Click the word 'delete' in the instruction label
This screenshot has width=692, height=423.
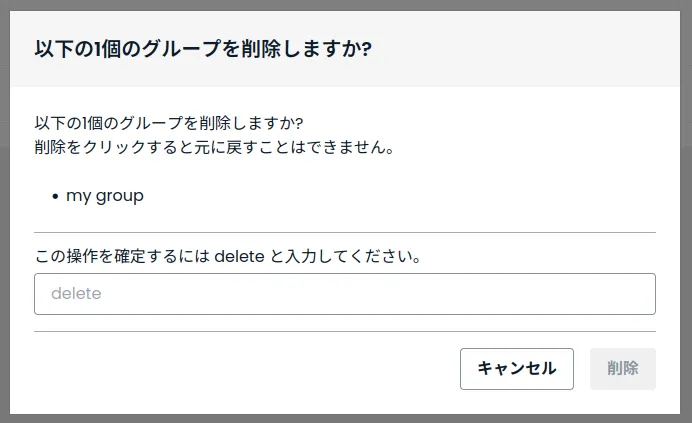(238, 256)
